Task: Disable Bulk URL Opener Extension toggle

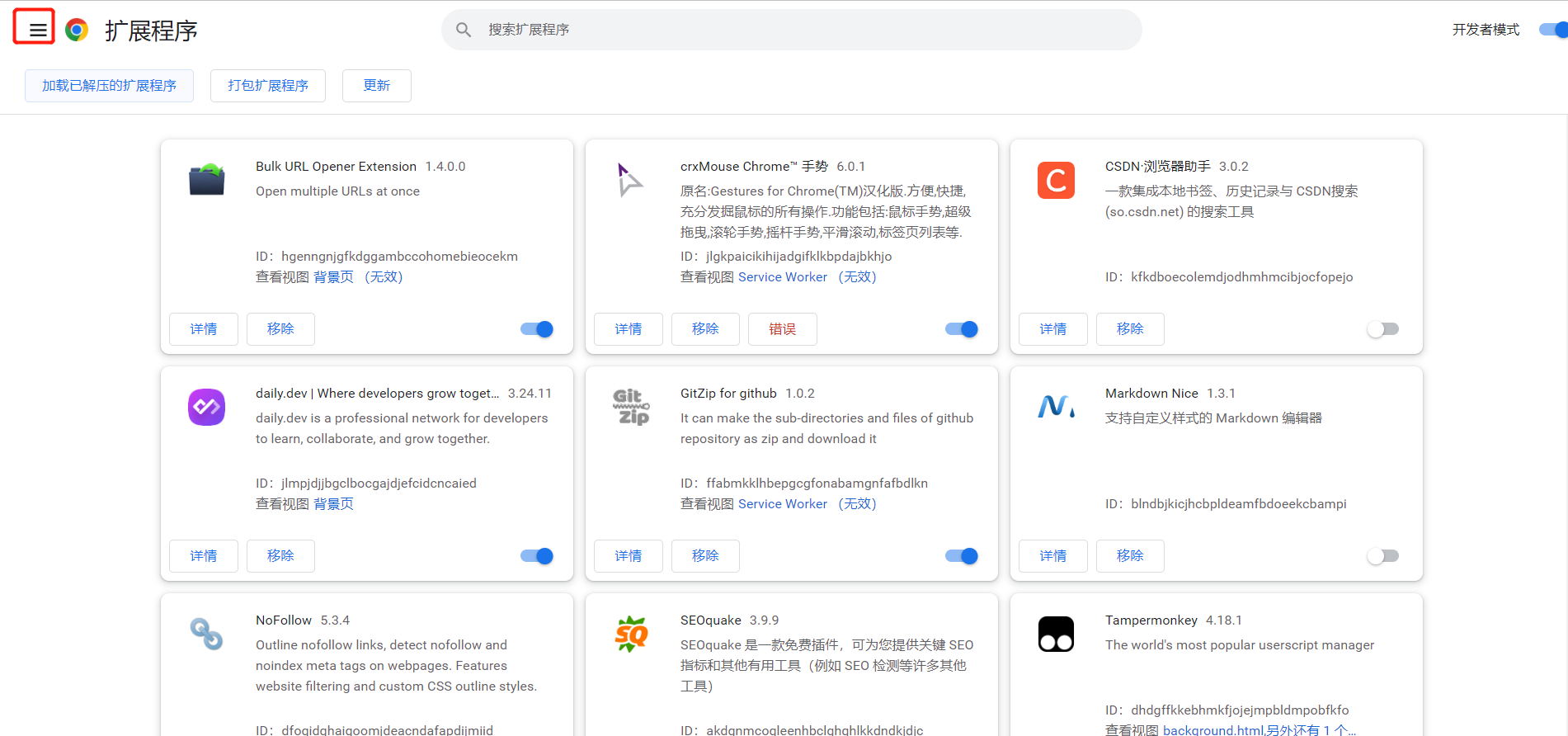Action: click(x=537, y=329)
